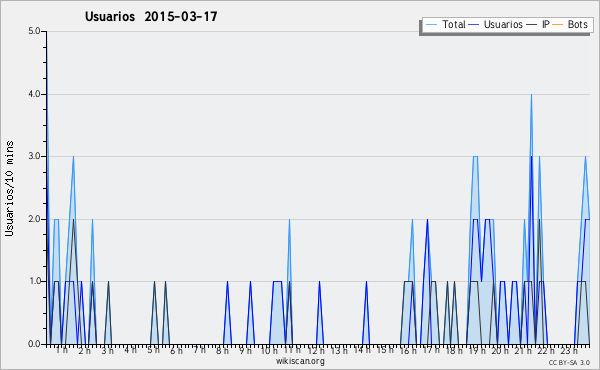Click the chart title Usuarios 2015-03-17
This screenshot has height=370, width=600.
(x=151, y=16)
